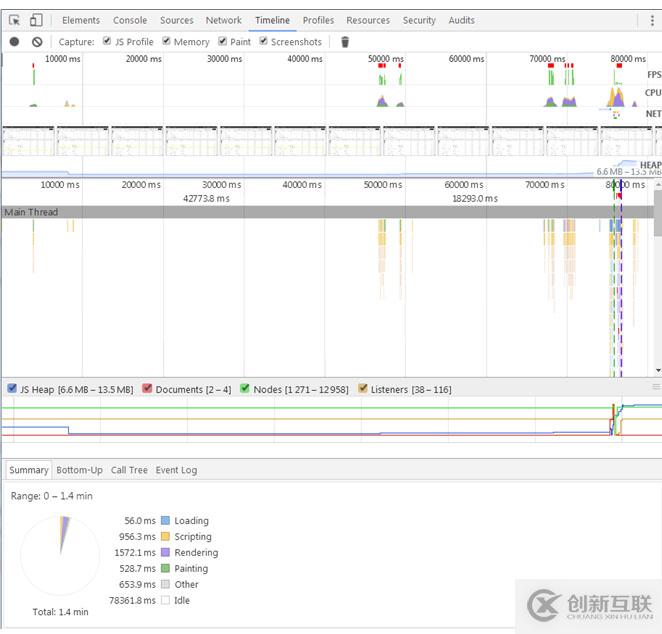The height and width of the screenshot is (634, 662).
Task: Click the Scripting yellow color swatch
Action: 166,536
